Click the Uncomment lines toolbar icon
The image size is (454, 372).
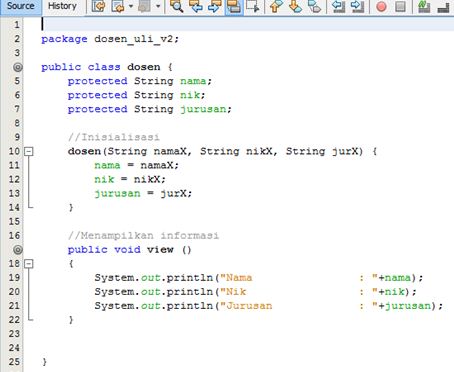[x=444, y=6]
